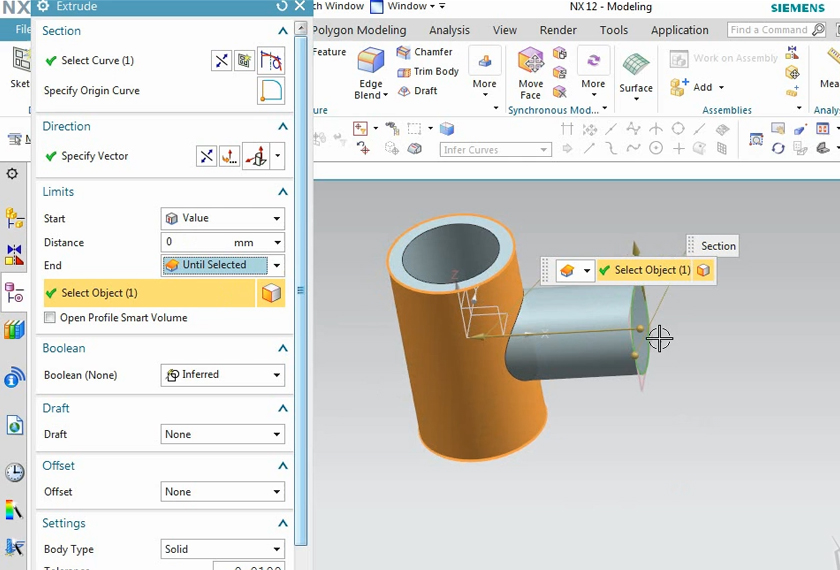Open the Render tab
Image resolution: width=840 pixels, height=570 pixels.
pyautogui.click(x=558, y=30)
